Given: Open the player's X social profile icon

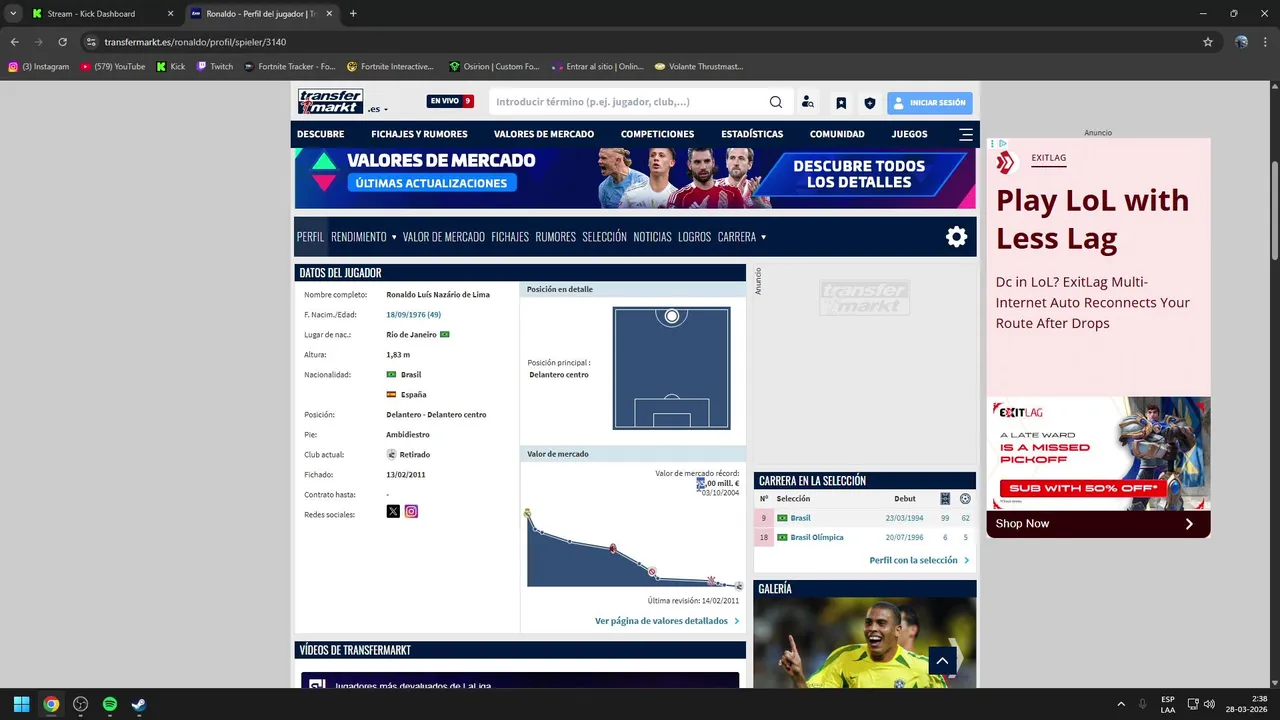Looking at the screenshot, I should [393, 511].
